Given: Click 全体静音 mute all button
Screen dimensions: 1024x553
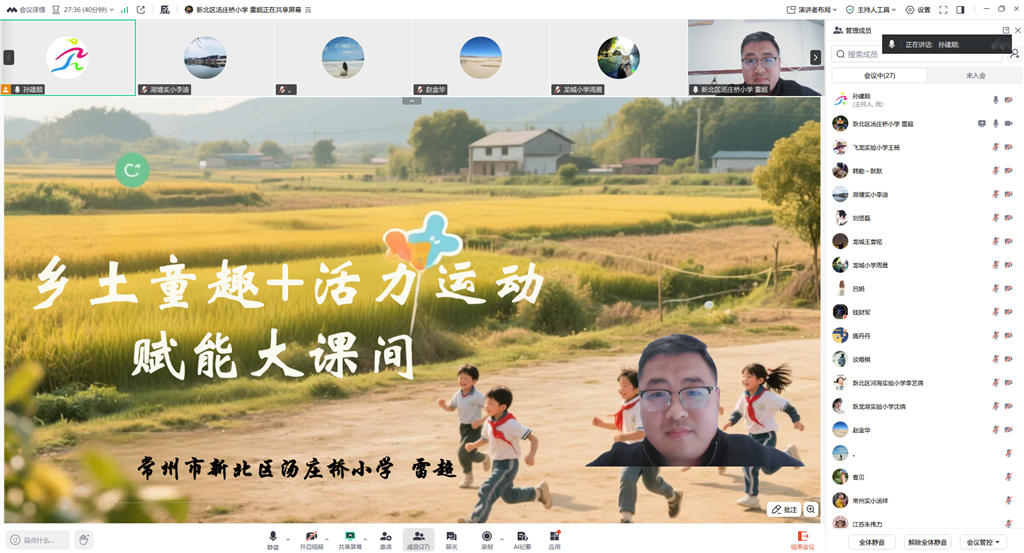Looking at the screenshot, I should (x=871, y=542).
